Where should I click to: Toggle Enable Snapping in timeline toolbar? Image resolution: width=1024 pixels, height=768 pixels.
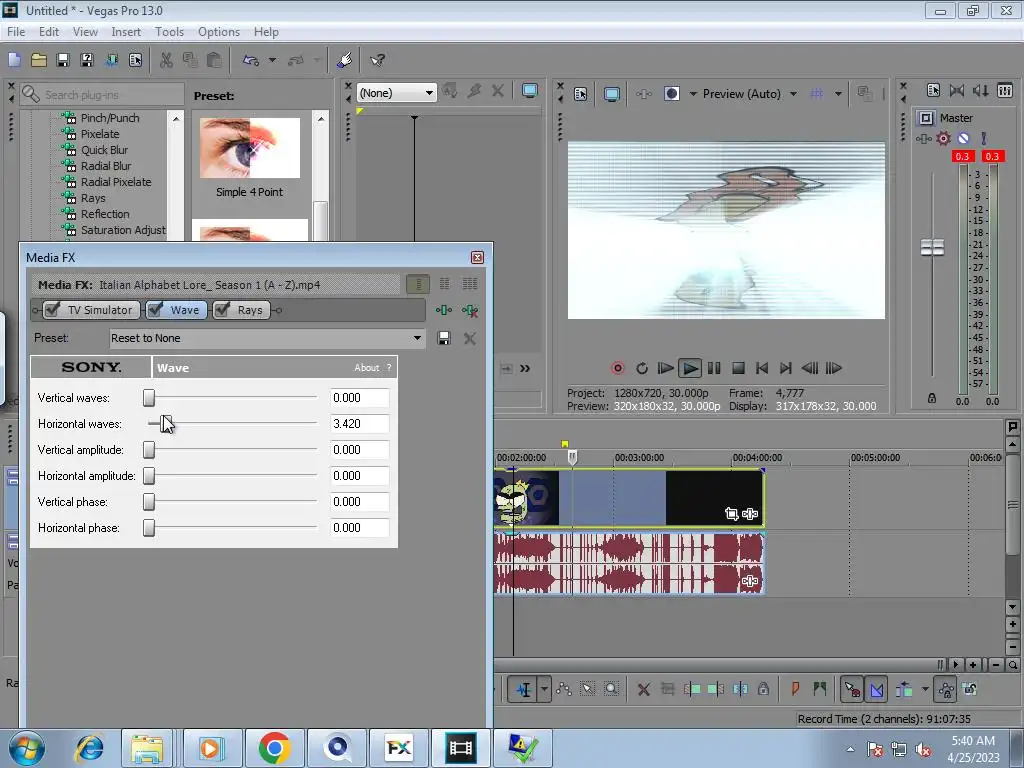click(x=852, y=689)
